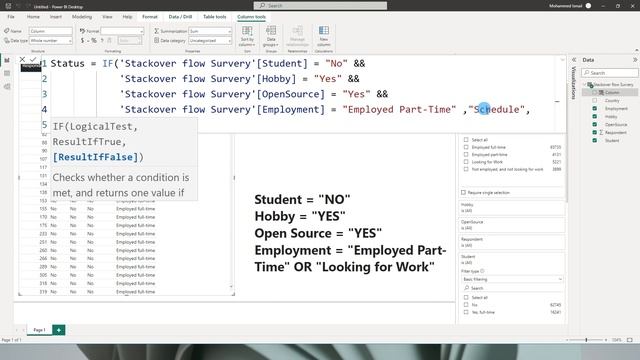Click zoom in plus icon in status bar
Viewport: 640px width, 360px height.
click(x=606, y=340)
